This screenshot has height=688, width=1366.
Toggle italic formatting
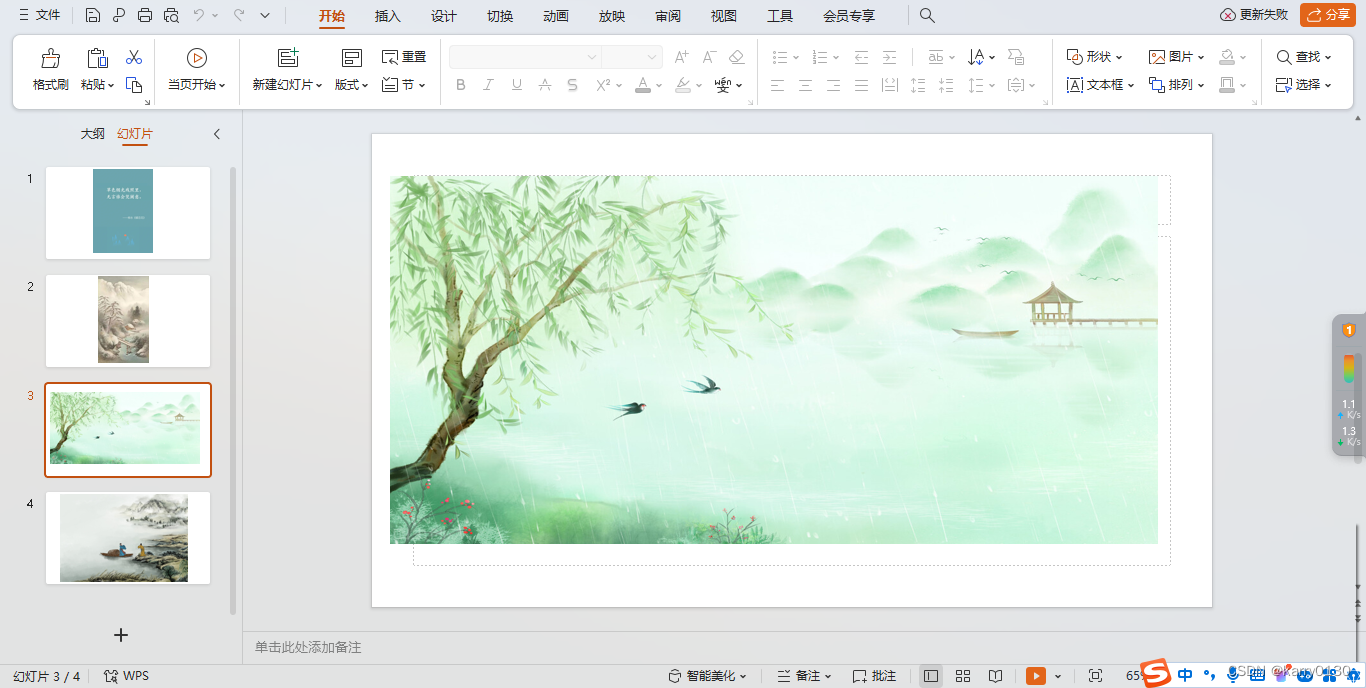[487, 85]
